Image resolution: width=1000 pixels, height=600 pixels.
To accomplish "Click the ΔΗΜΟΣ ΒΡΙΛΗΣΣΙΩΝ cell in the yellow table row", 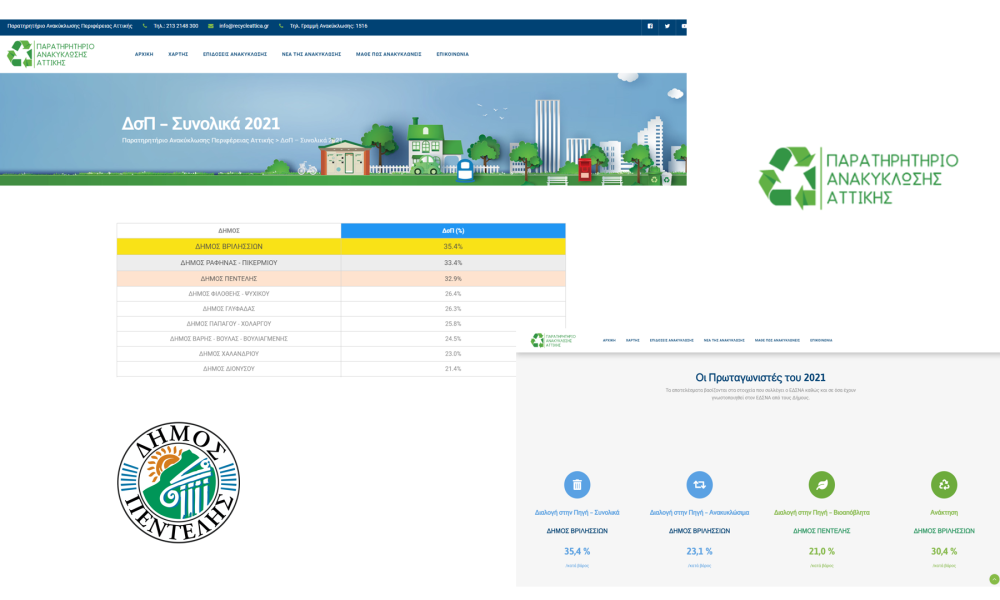I will (229, 247).
